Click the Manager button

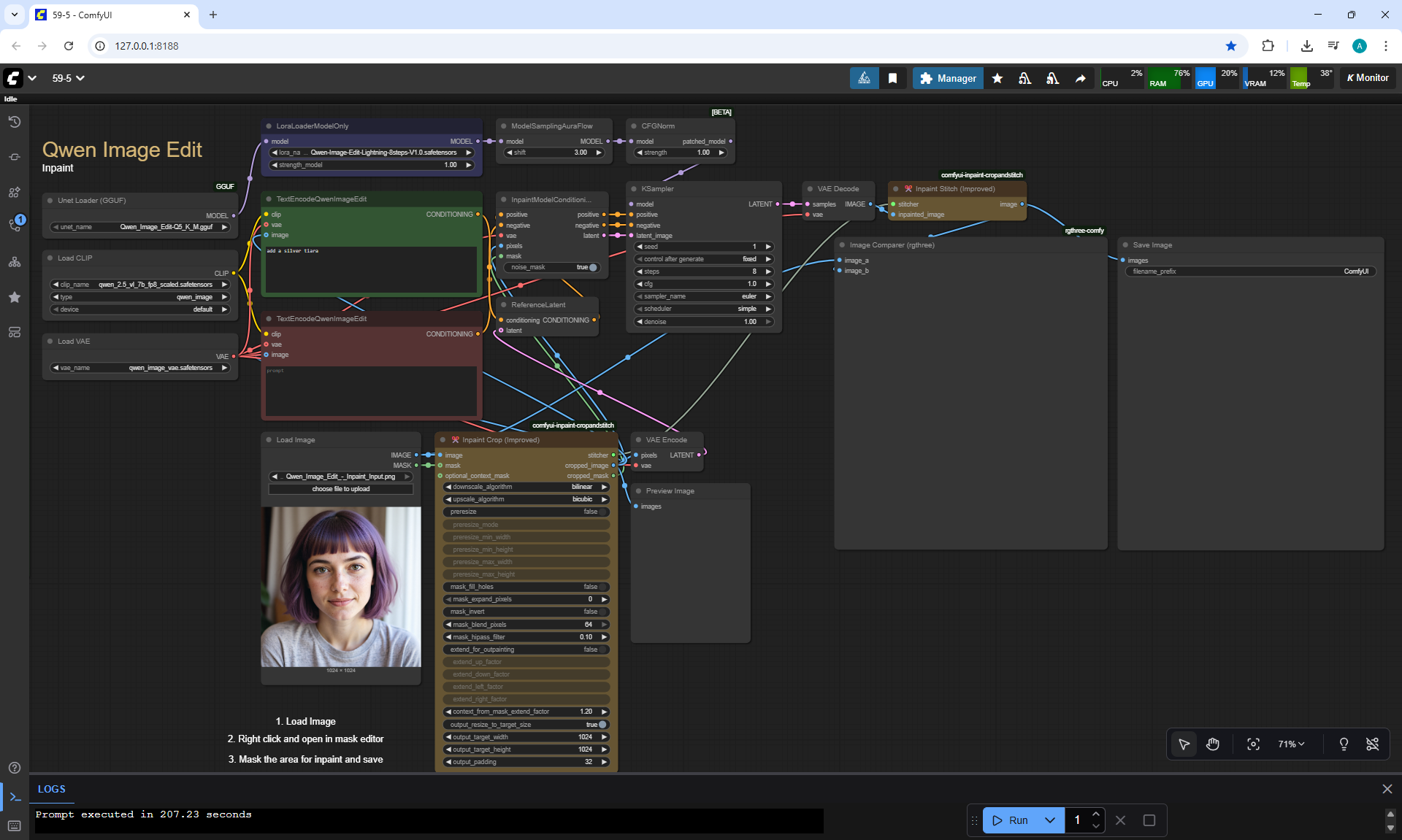coord(948,78)
